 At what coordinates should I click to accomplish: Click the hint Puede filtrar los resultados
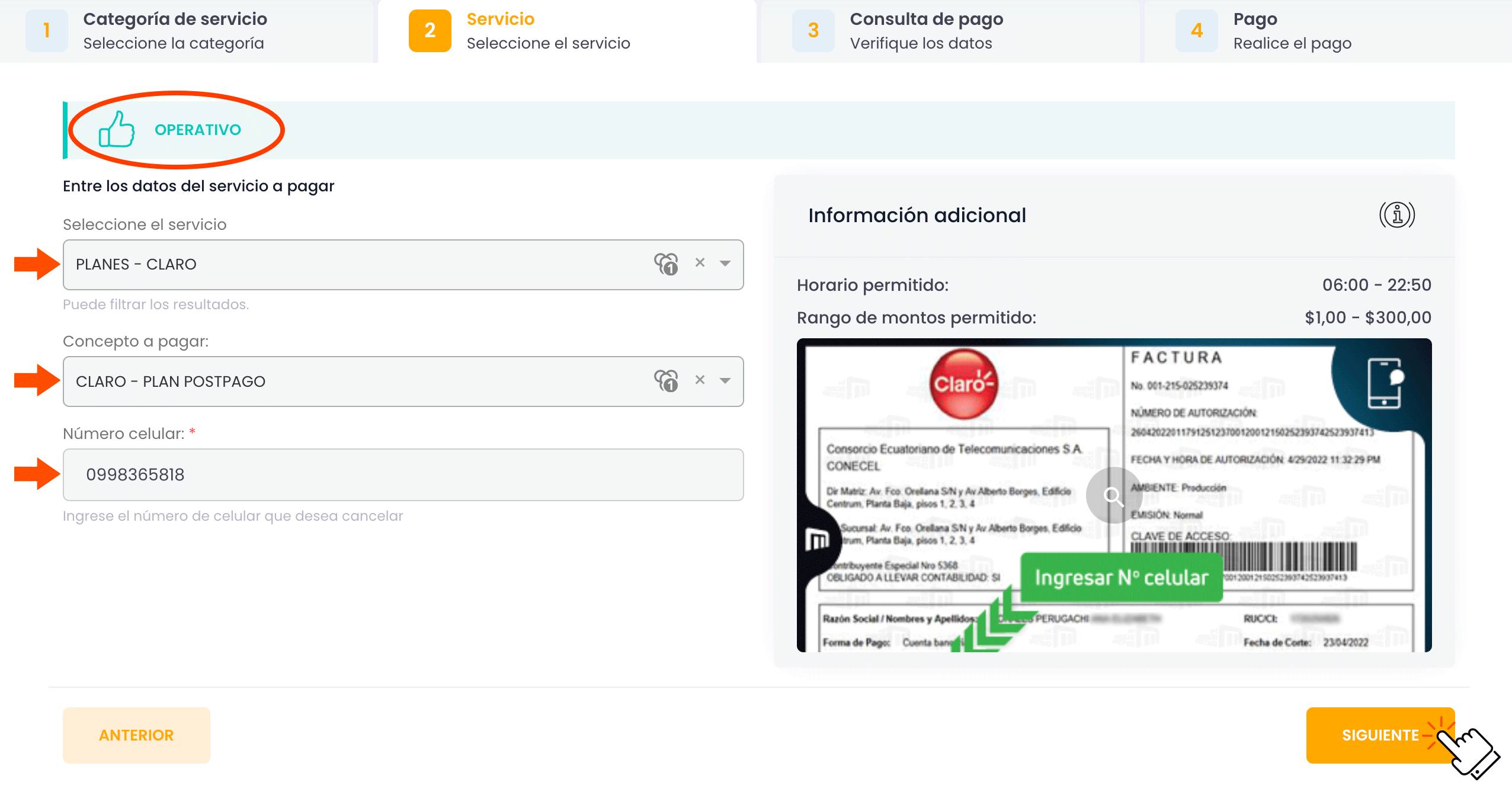[x=156, y=304]
